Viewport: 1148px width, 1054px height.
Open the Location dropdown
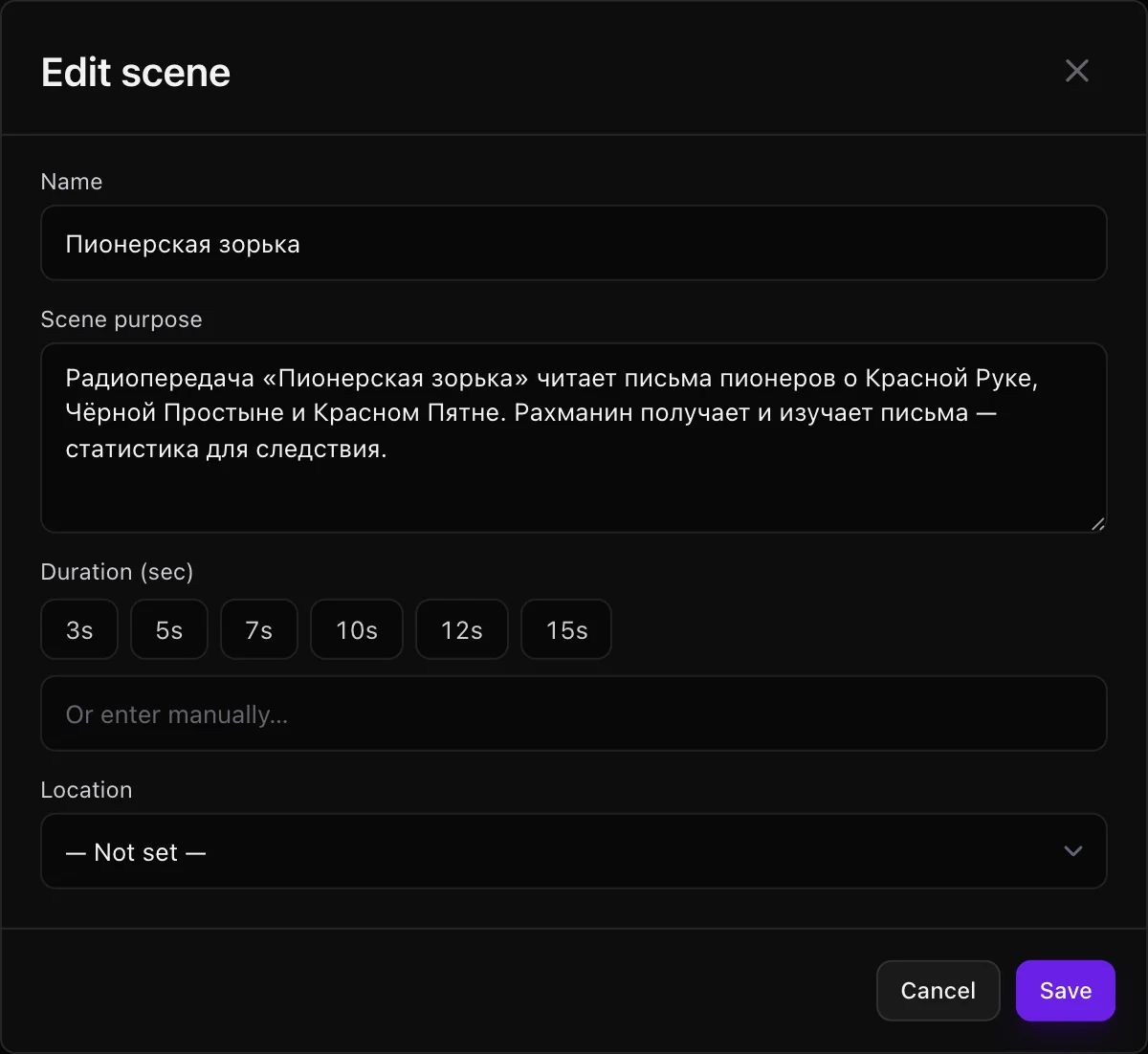[x=574, y=851]
